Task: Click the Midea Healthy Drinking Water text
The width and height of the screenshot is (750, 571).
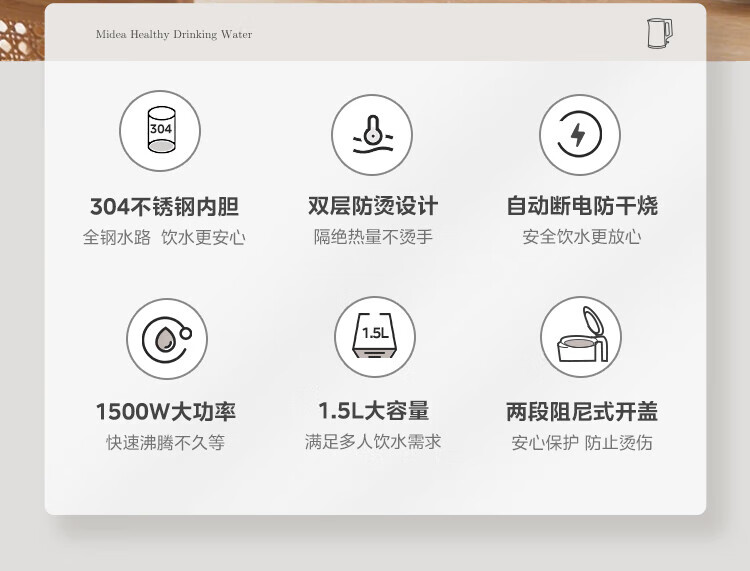Action: [174, 34]
